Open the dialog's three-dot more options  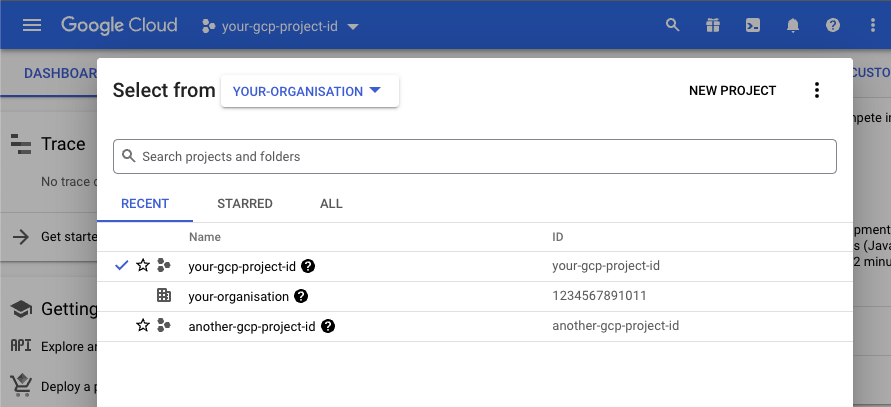817,90
